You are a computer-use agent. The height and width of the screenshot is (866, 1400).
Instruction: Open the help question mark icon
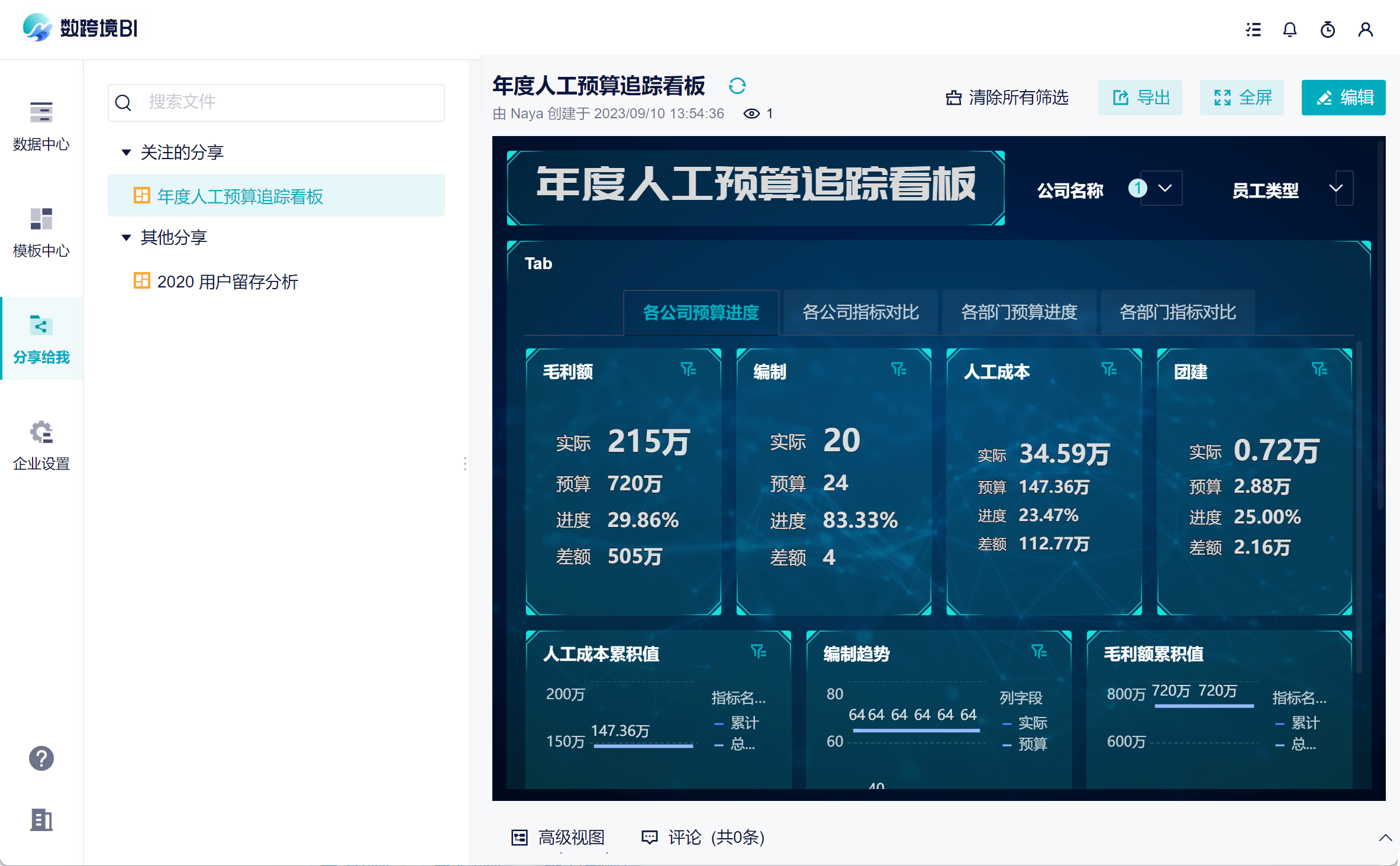41,758
